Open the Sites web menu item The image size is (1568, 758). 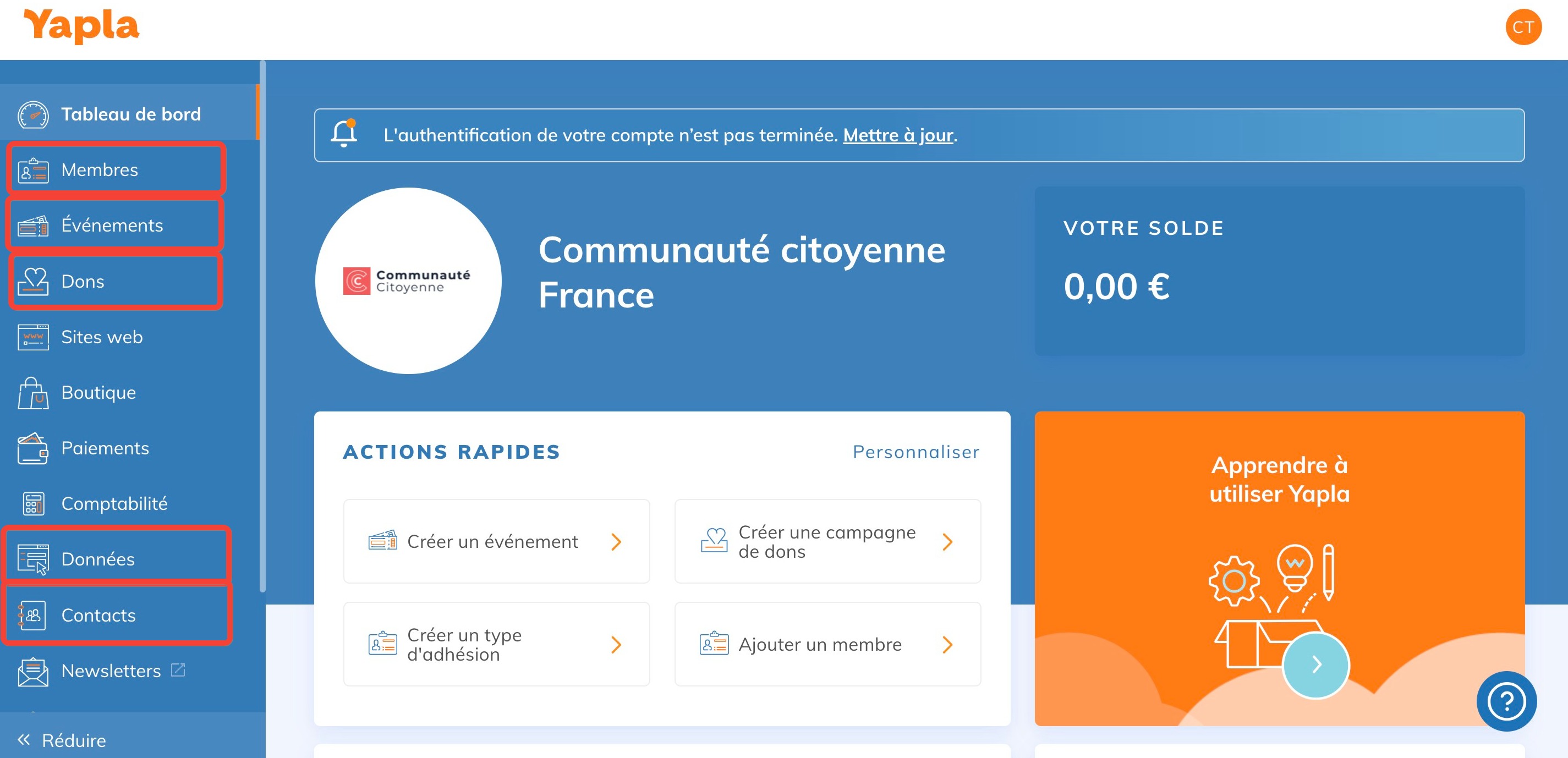coord(130,337)
